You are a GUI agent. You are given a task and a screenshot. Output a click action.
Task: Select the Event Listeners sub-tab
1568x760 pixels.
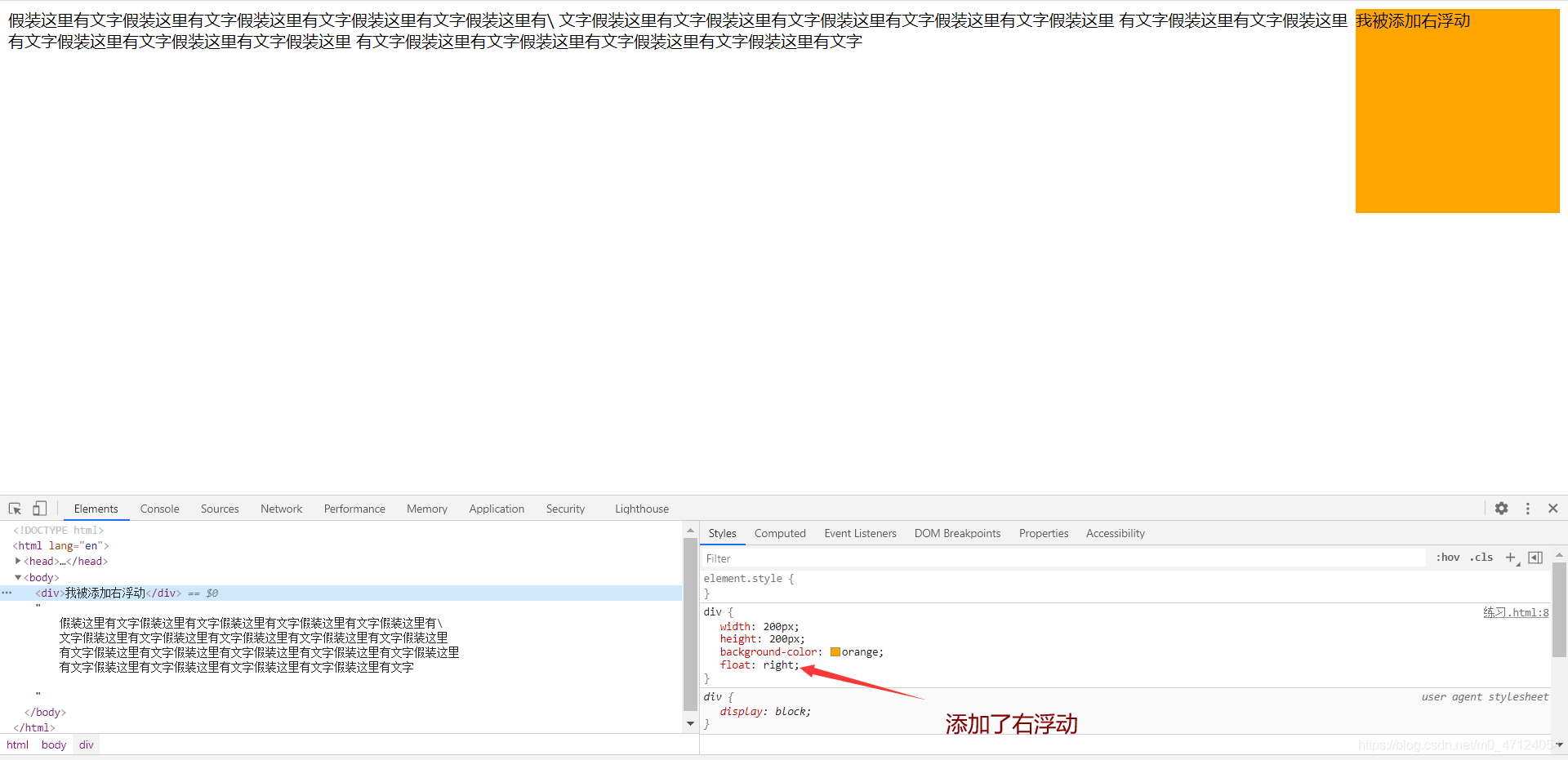[x=860, y=533]
